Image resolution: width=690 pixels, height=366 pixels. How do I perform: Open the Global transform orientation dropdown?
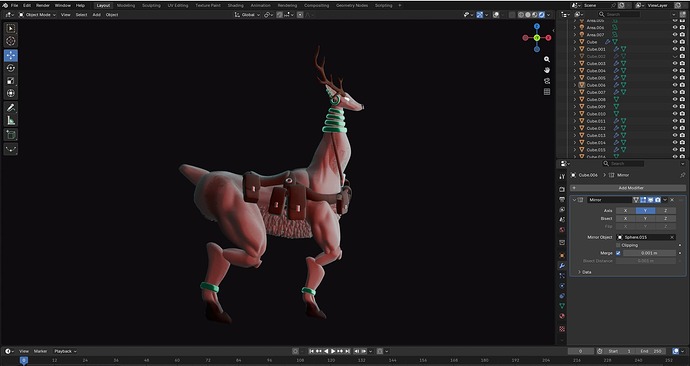(247, 15)
